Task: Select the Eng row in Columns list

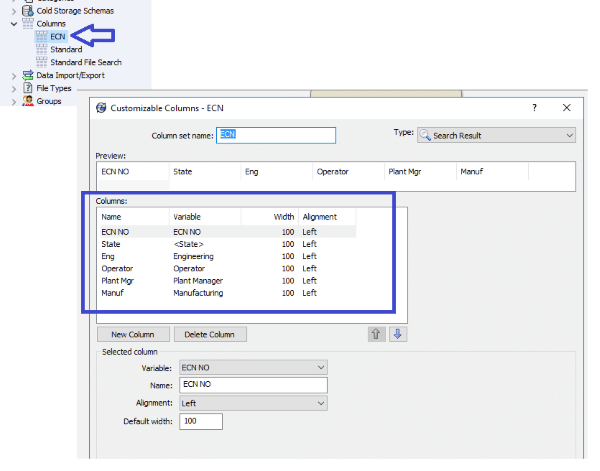Action: (228, 256)
